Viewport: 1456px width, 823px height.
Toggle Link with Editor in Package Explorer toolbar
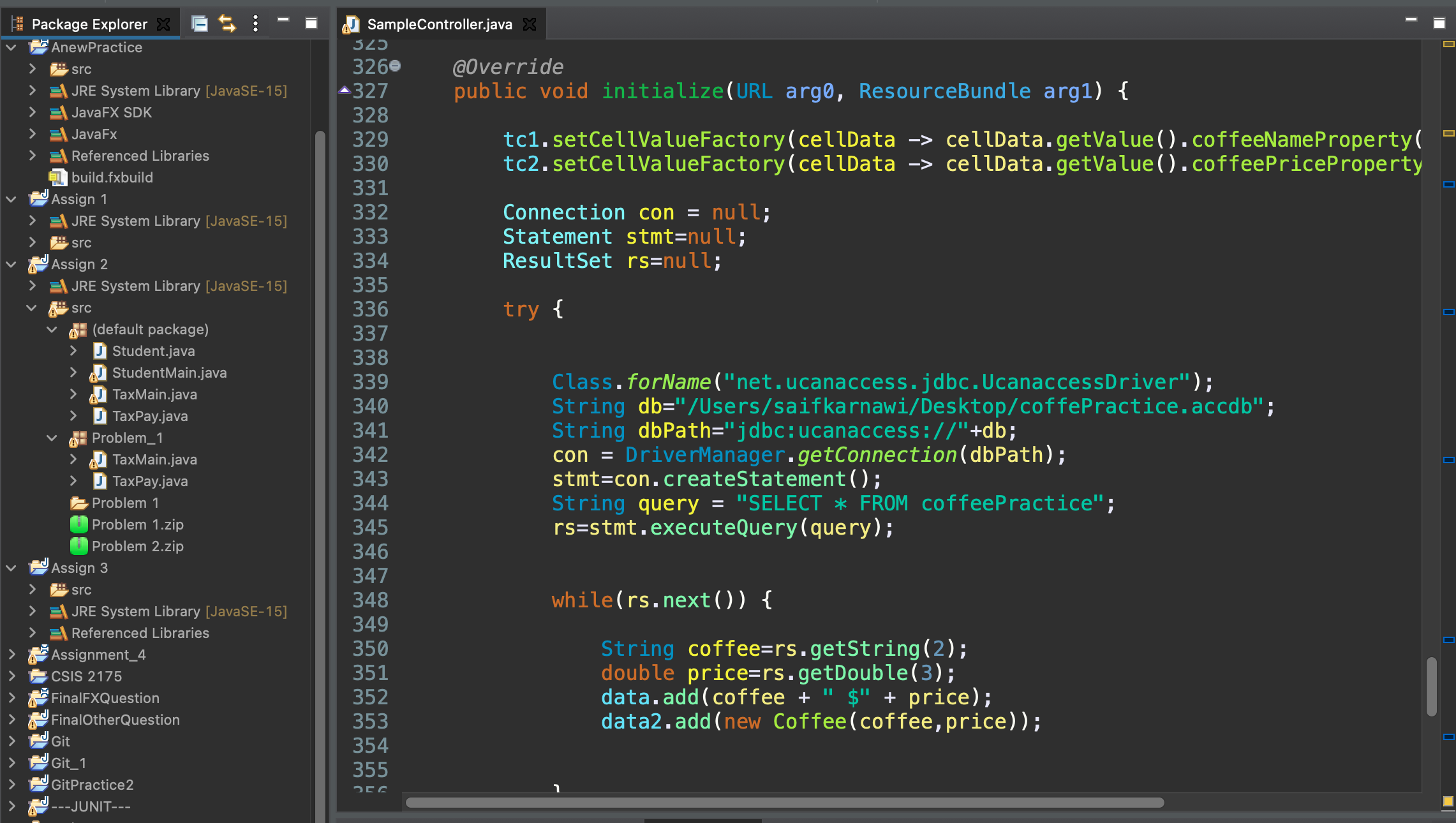click(227, 23)
